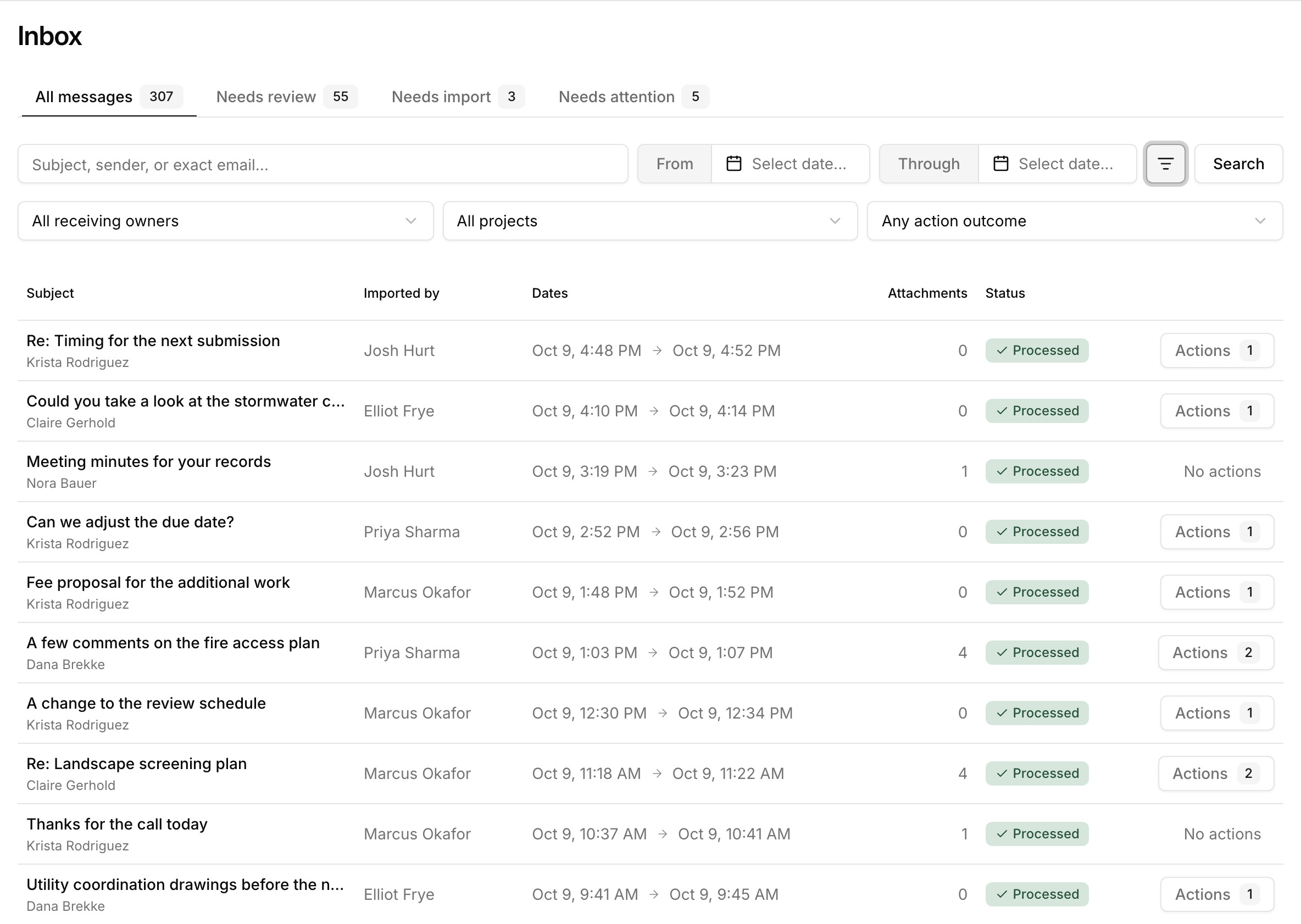
Task: Click Processed status on Thanks for the call today row
Action: click(x=1037, y=833)
